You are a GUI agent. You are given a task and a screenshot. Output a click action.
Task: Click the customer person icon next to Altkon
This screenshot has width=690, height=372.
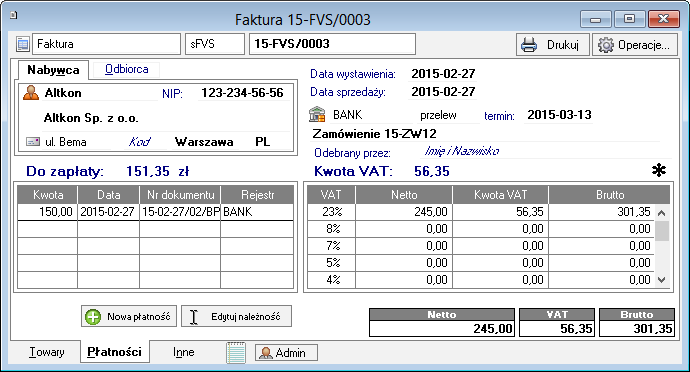(x=31, y=93)
